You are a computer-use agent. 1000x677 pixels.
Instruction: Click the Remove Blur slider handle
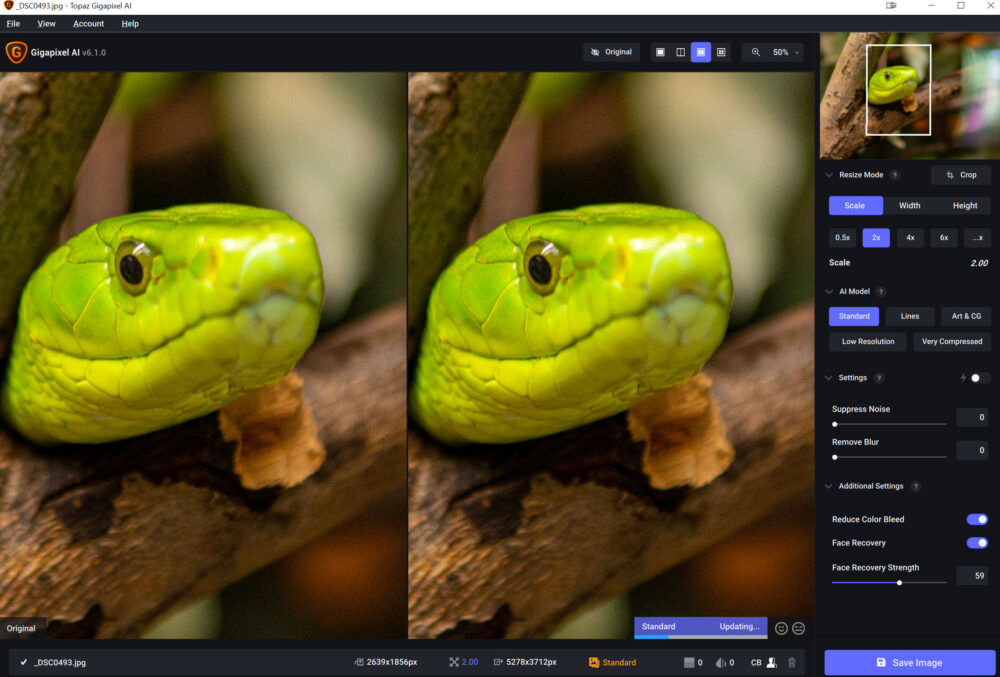[x=835, y=458]
